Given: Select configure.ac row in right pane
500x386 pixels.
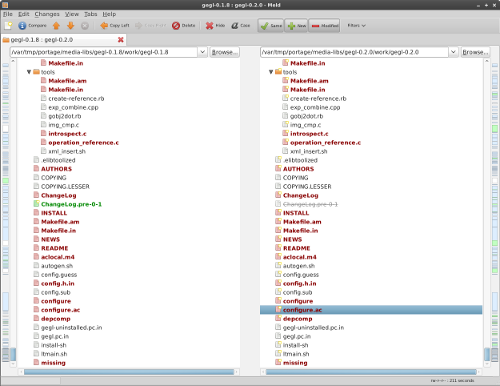Looking at the screenshot, I should coord(371,310).
